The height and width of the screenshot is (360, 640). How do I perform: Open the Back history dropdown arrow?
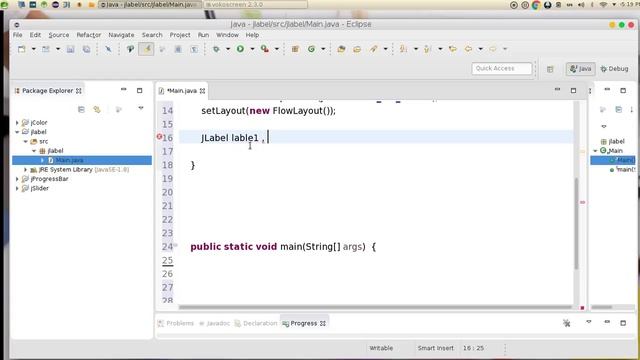(x=480, y=49)
